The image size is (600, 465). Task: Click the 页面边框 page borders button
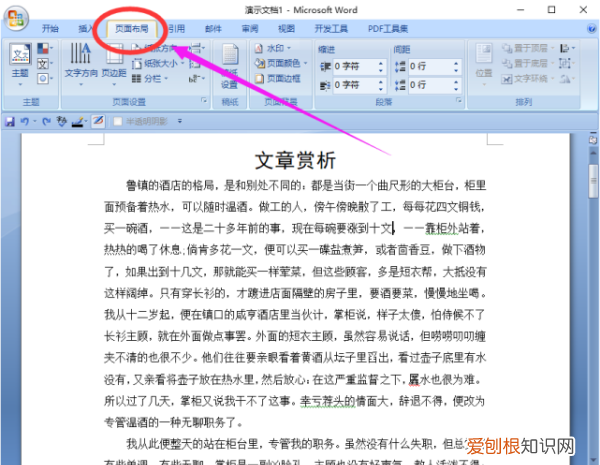click(278, 78)
